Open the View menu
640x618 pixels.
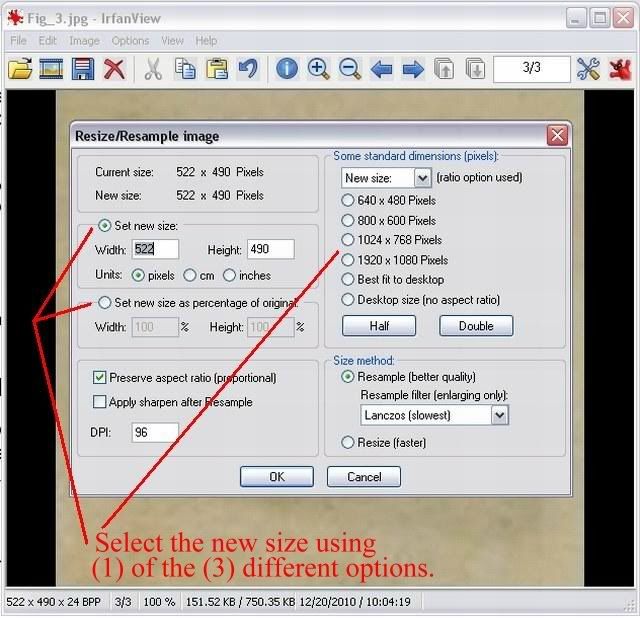(x=172, y=41)
